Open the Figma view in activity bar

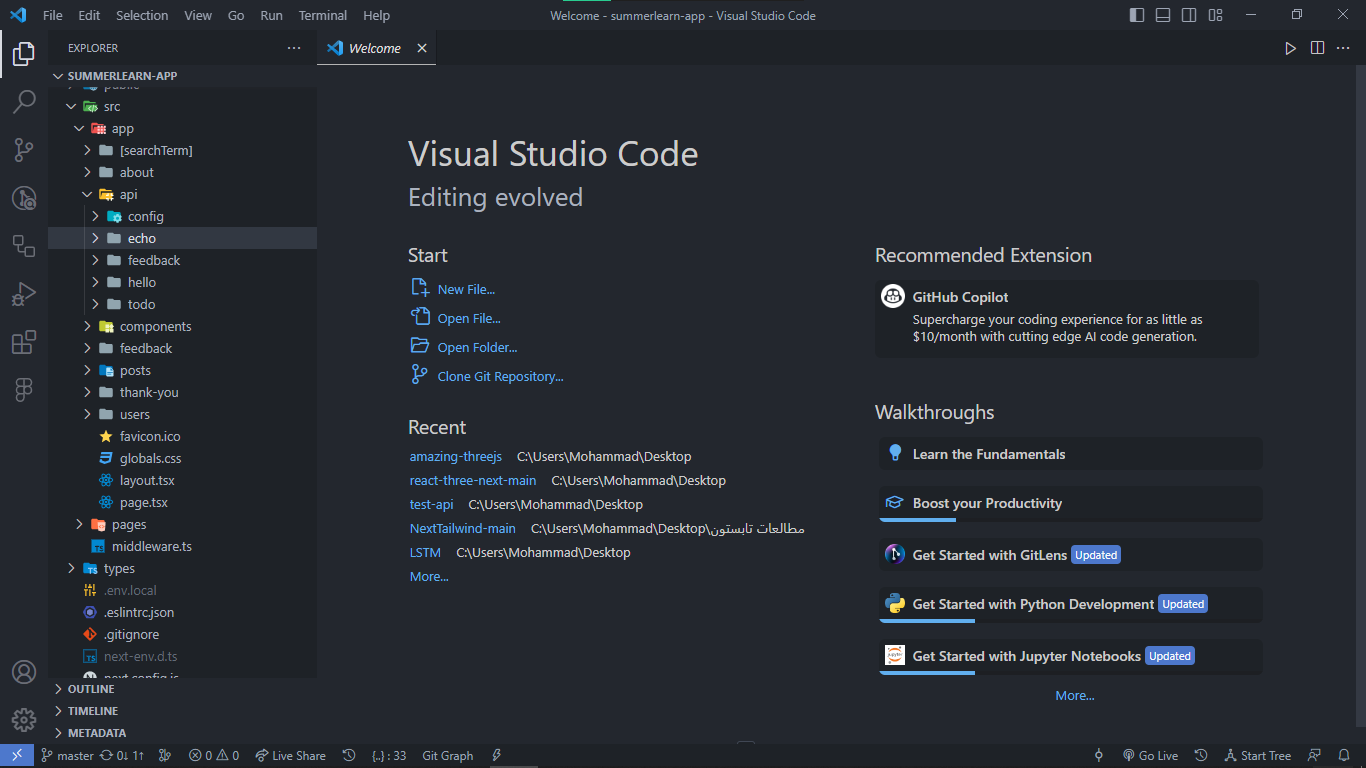24,390
